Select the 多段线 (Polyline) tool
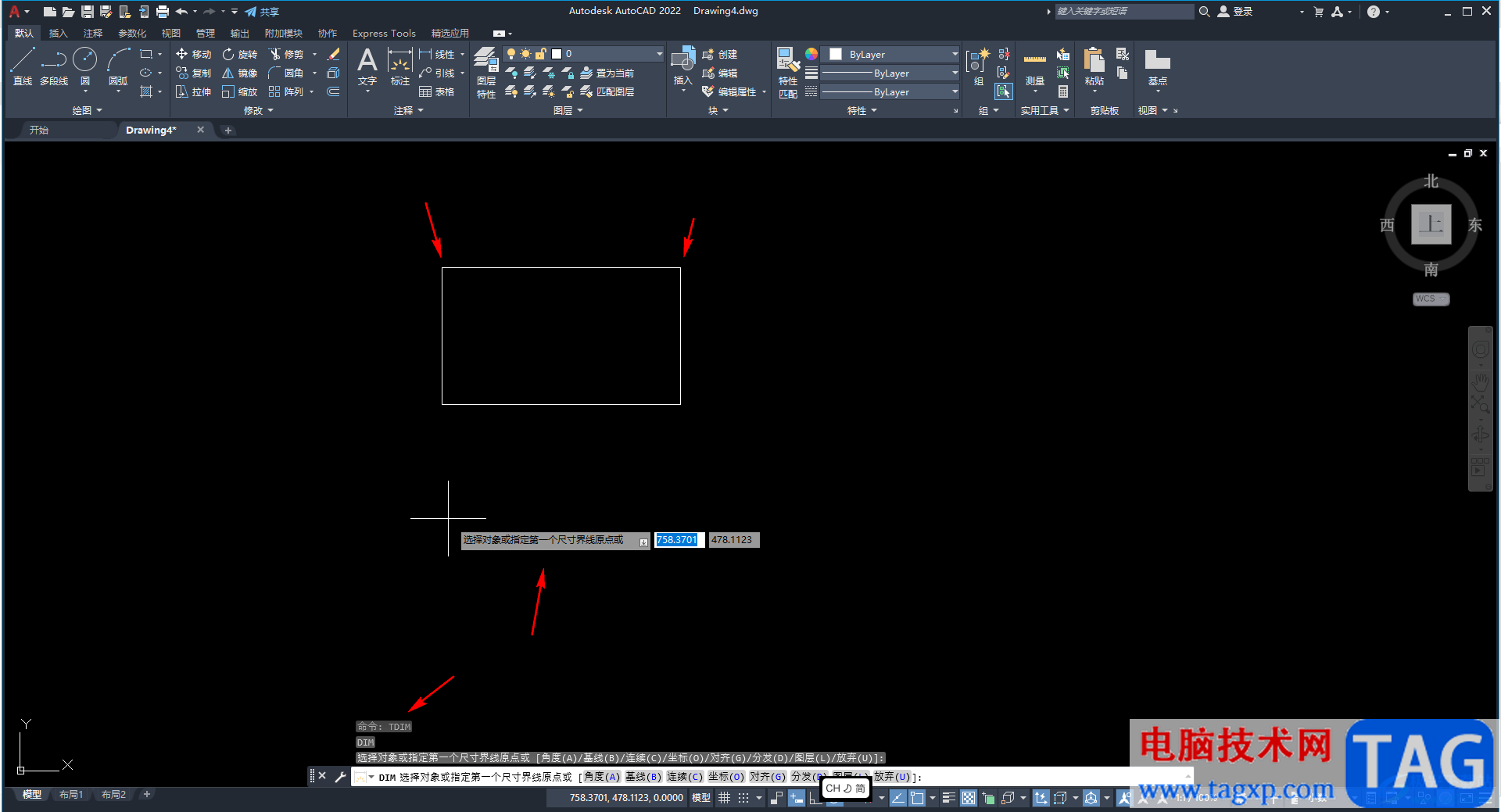Image resolution: width=1501 pixels, height=812 pixels. [54, 66]
